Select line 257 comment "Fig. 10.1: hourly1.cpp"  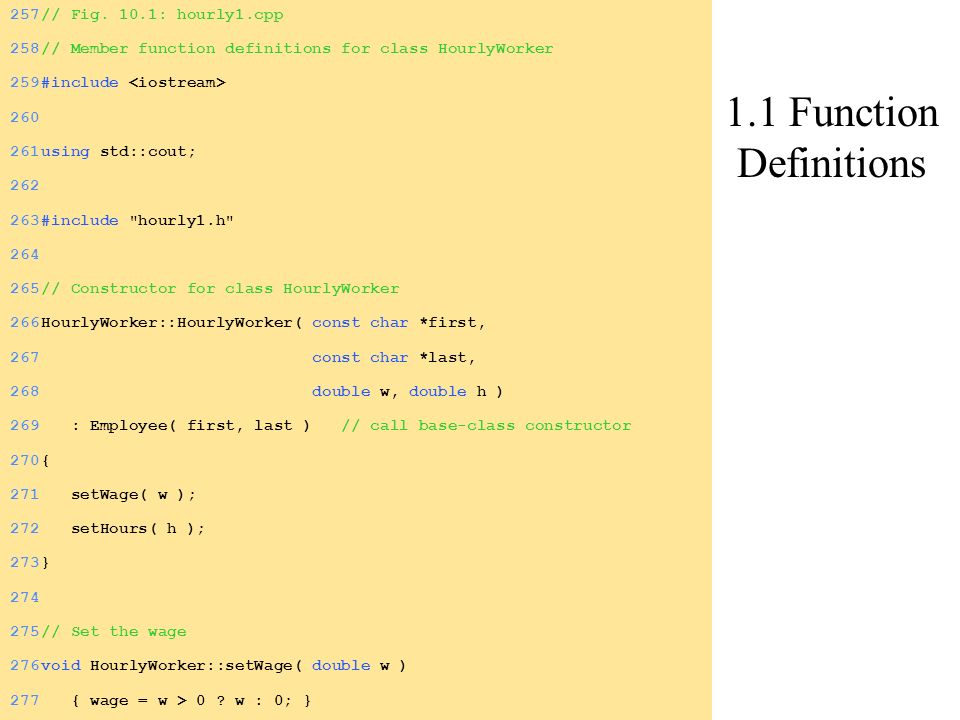(162, 14)
